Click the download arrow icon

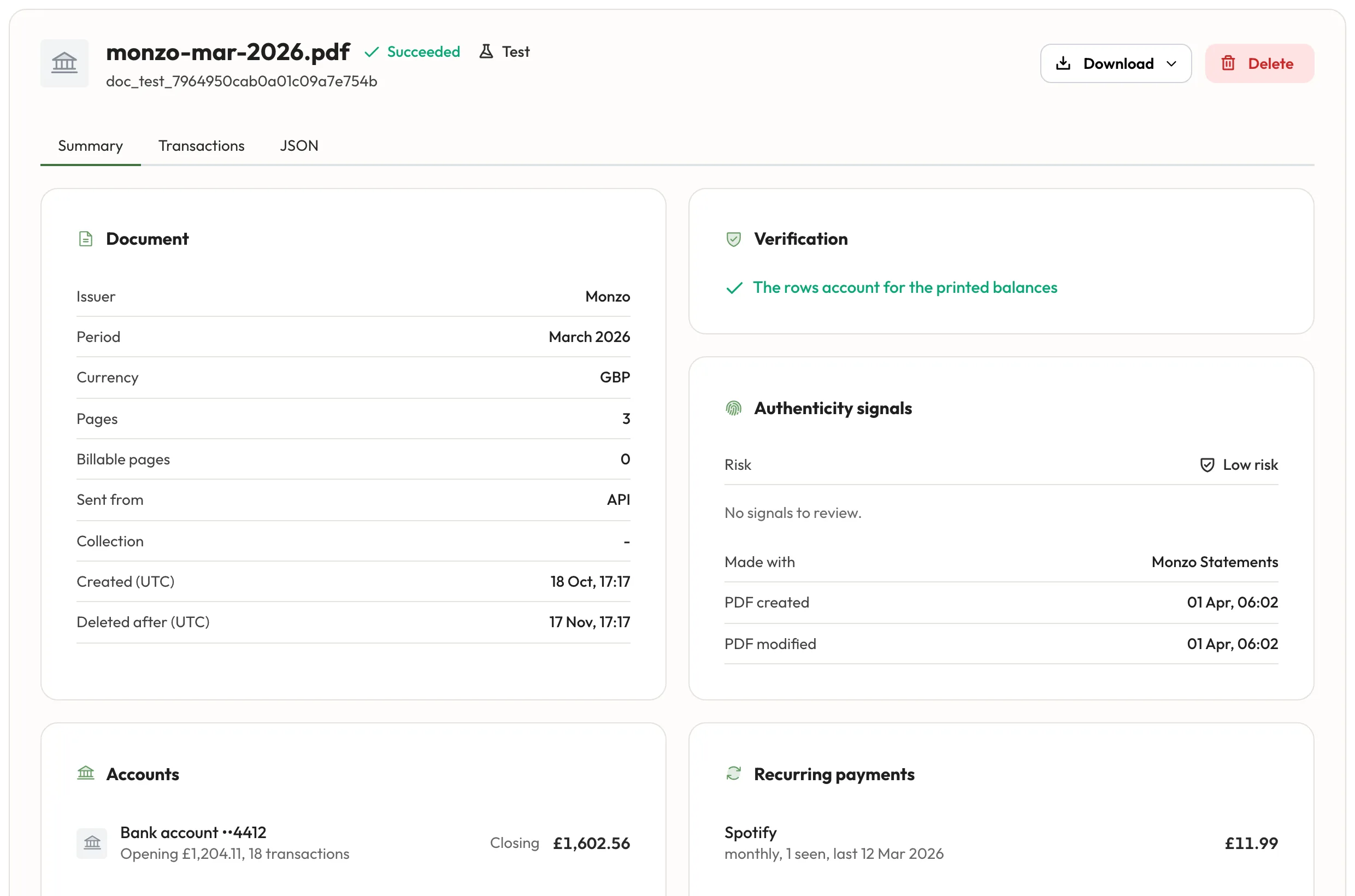pyautogui.click(x=1063, y=63)
